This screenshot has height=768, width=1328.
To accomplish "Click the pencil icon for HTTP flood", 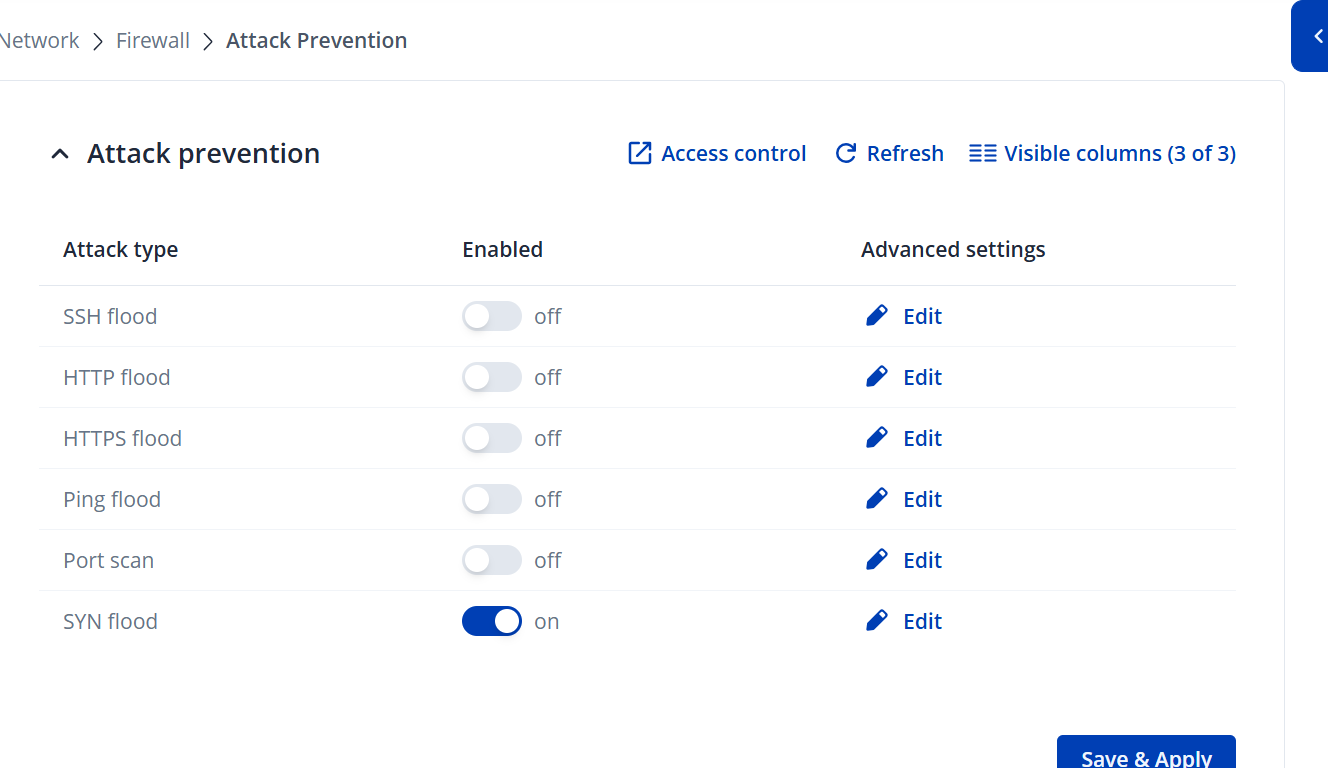I will [x=876, y=377].
